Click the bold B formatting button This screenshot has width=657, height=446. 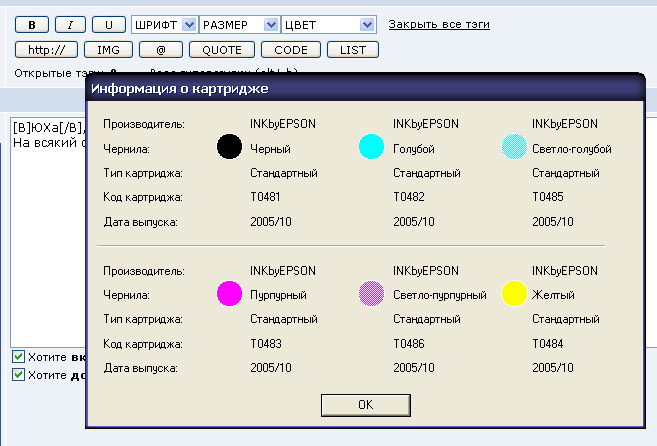point(32,25)
